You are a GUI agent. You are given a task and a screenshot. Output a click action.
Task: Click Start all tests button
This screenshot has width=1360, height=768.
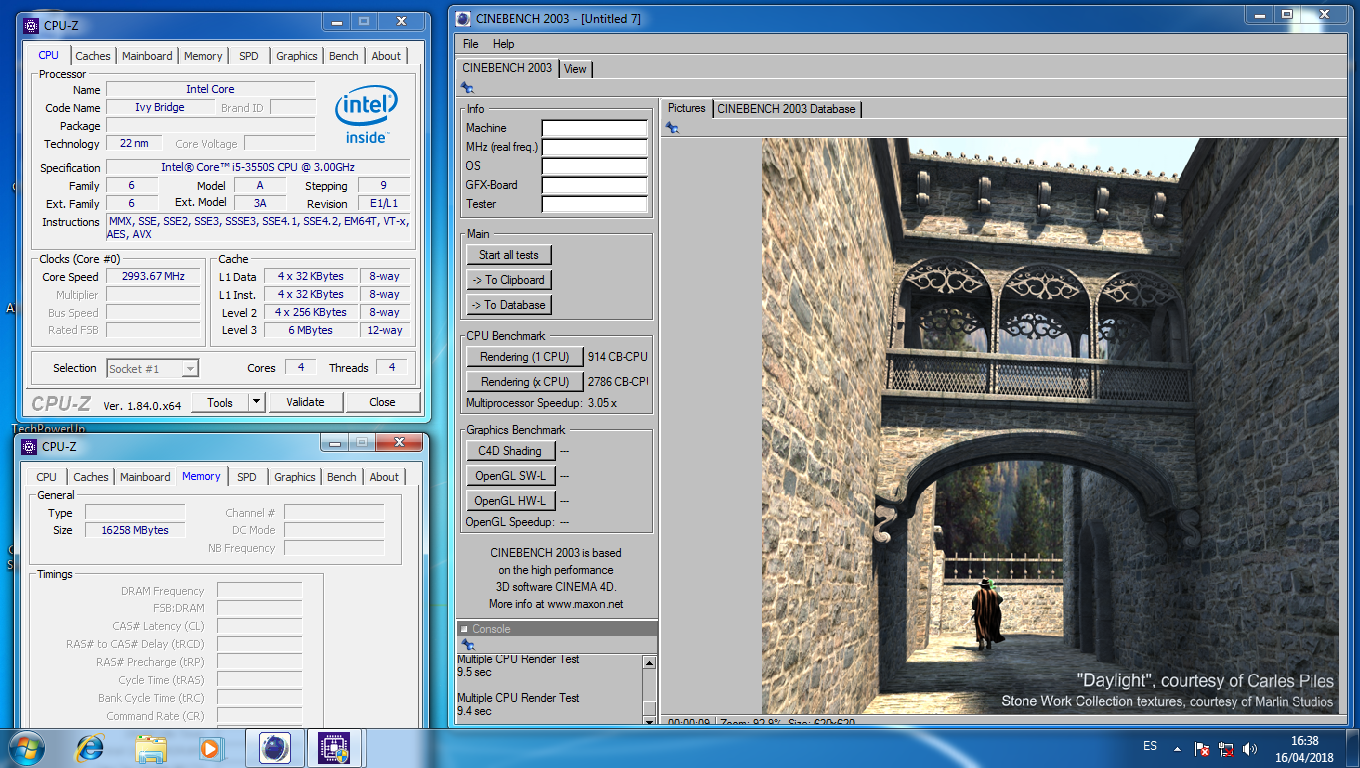[x=509, y=255]
